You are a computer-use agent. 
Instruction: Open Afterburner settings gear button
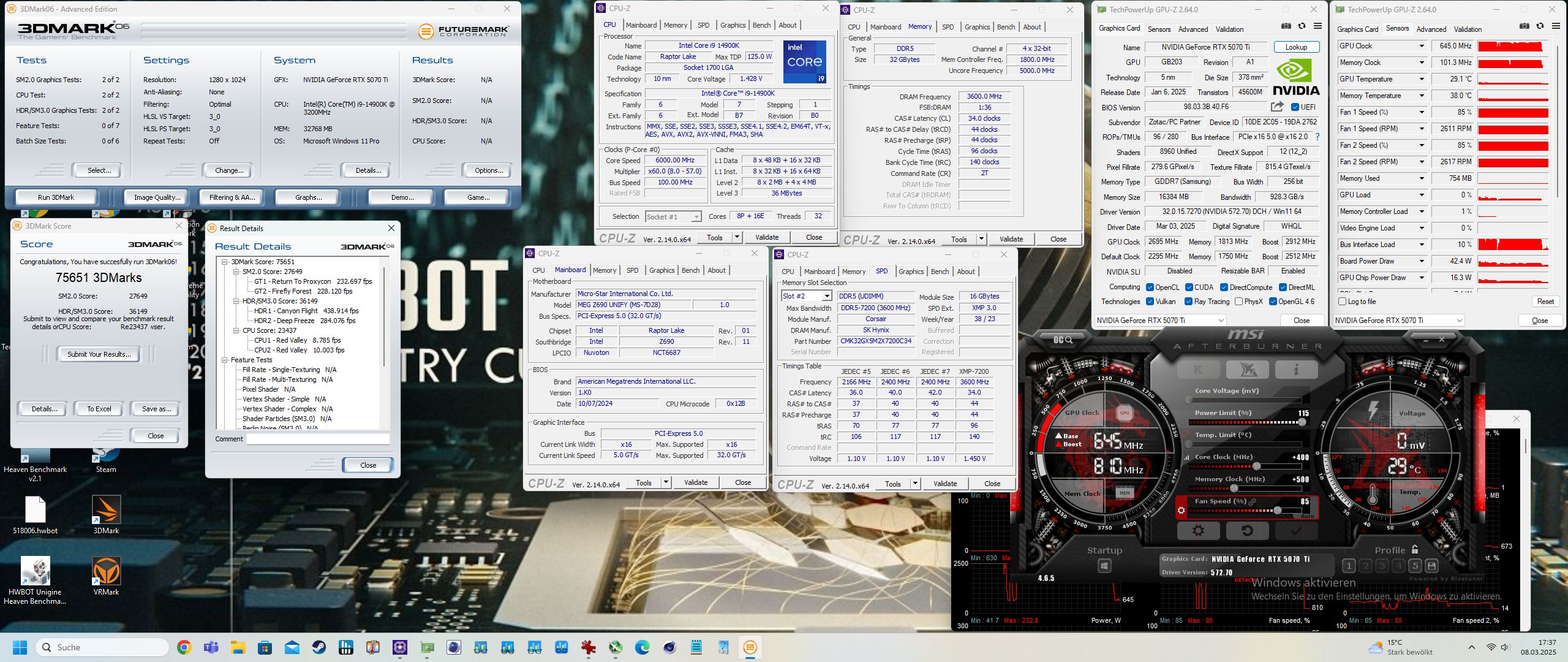pyautogui.click(x=1198, y=531)
